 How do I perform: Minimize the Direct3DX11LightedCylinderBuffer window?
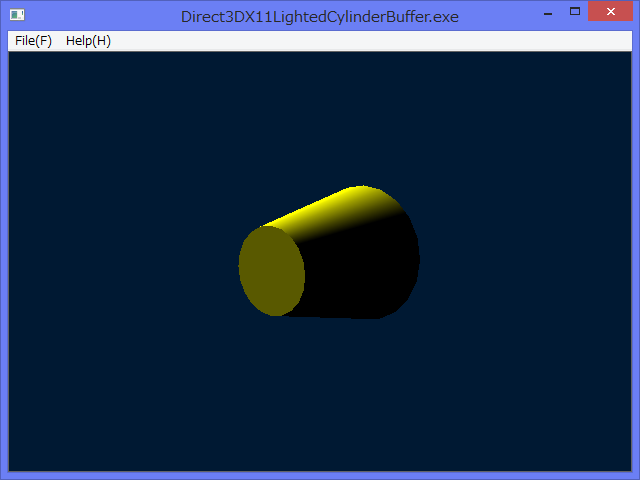click(x=548, y=12)
